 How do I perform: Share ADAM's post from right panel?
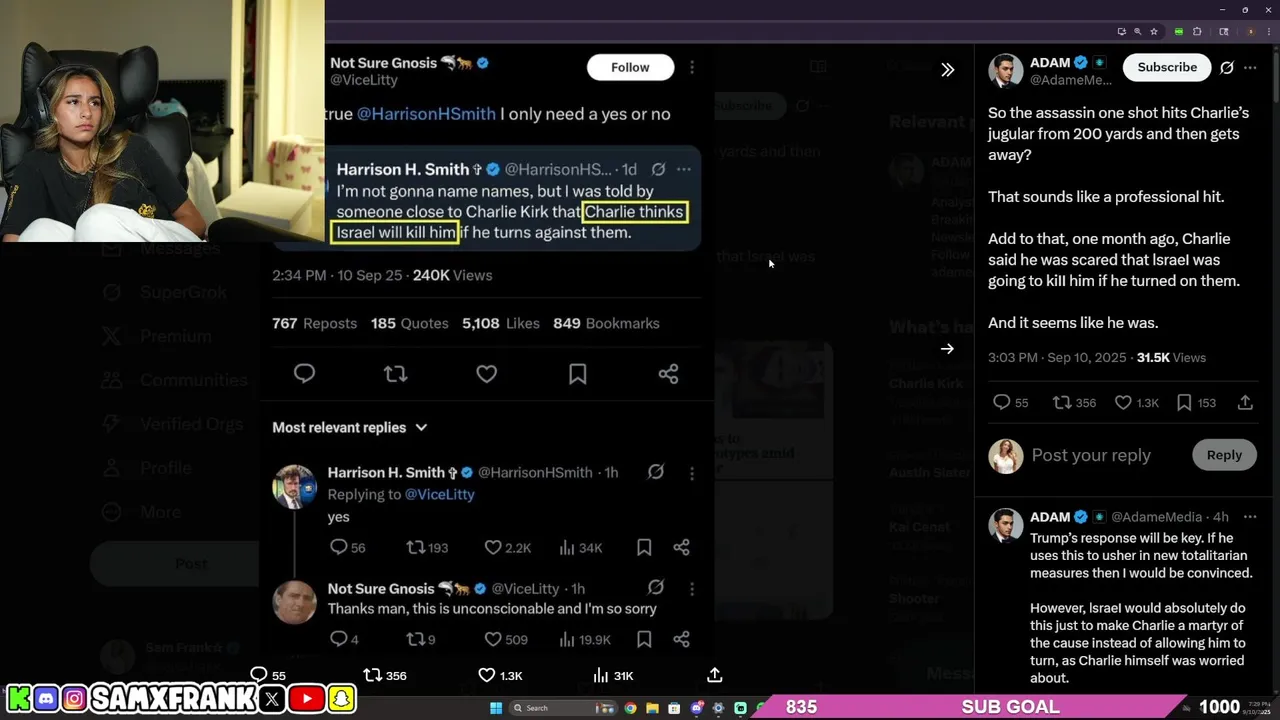(1245, 402)
